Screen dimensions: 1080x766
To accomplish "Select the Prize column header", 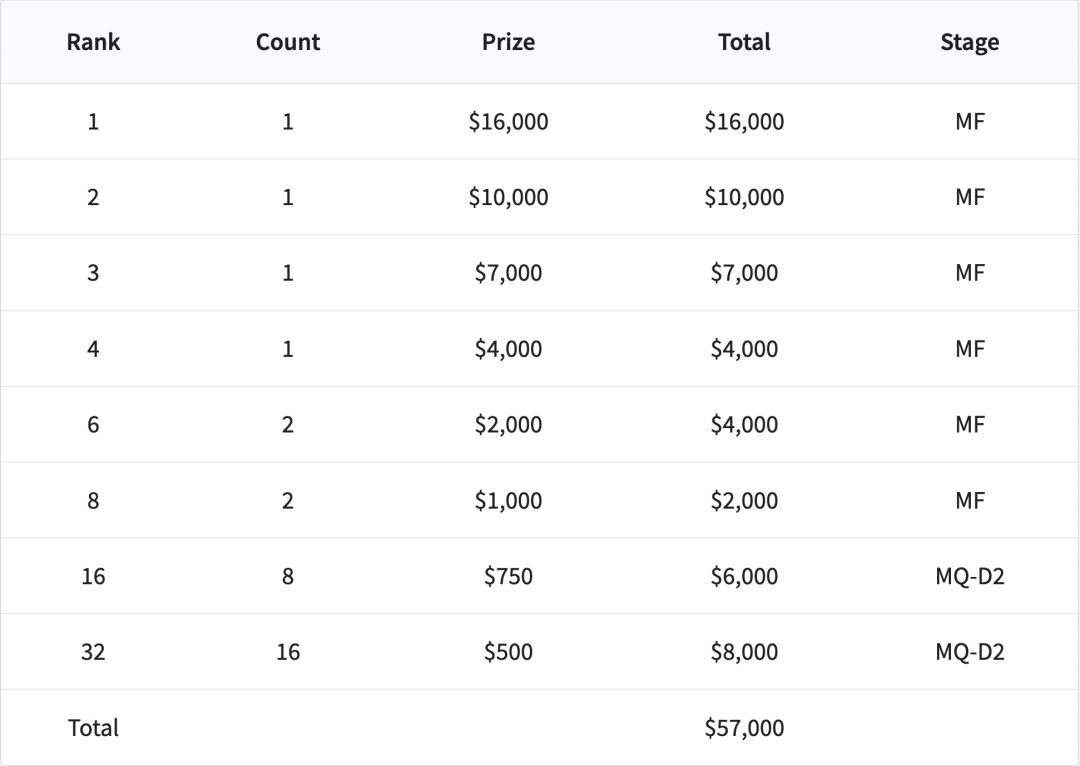I will [x=508, y=42].
